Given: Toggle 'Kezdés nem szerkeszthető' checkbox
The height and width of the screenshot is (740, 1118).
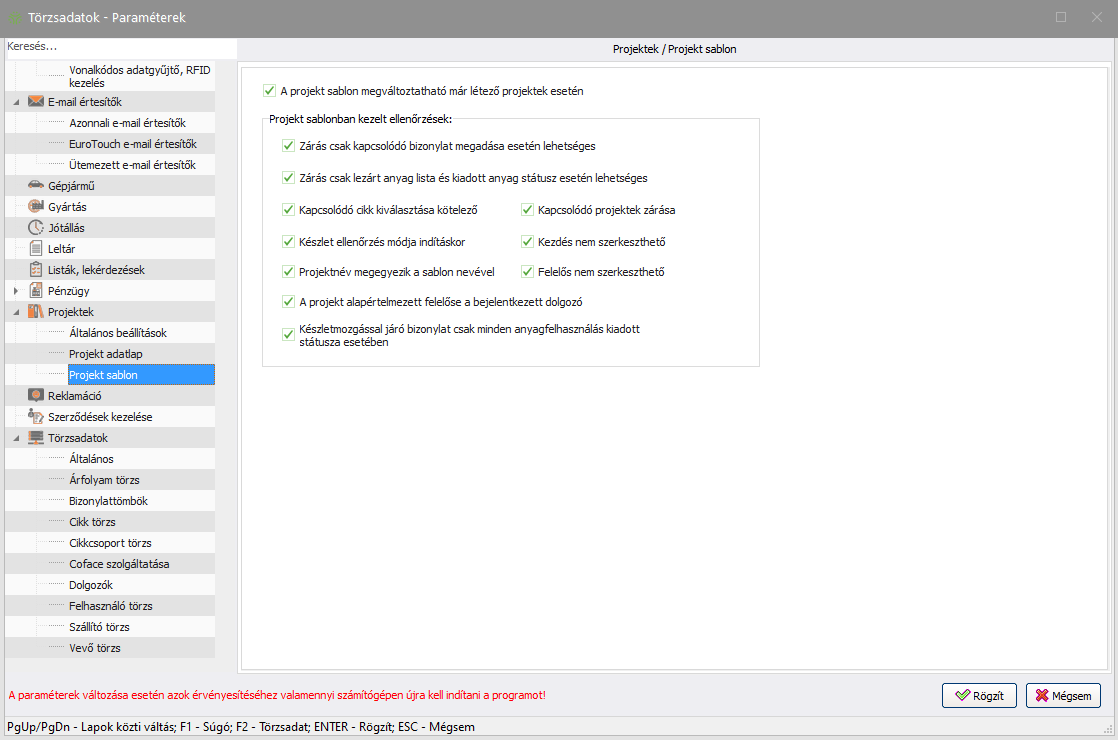Looking at the screenshot, I should [x=528, y=242].
